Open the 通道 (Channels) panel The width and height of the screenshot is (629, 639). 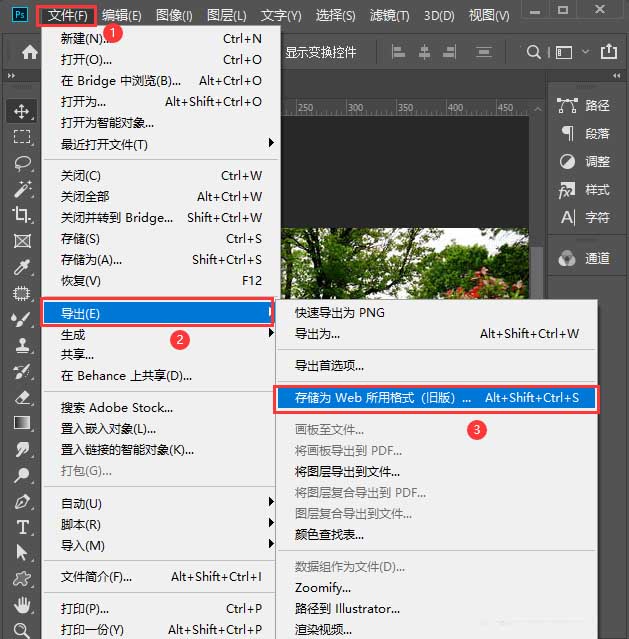tap(584, 258)
